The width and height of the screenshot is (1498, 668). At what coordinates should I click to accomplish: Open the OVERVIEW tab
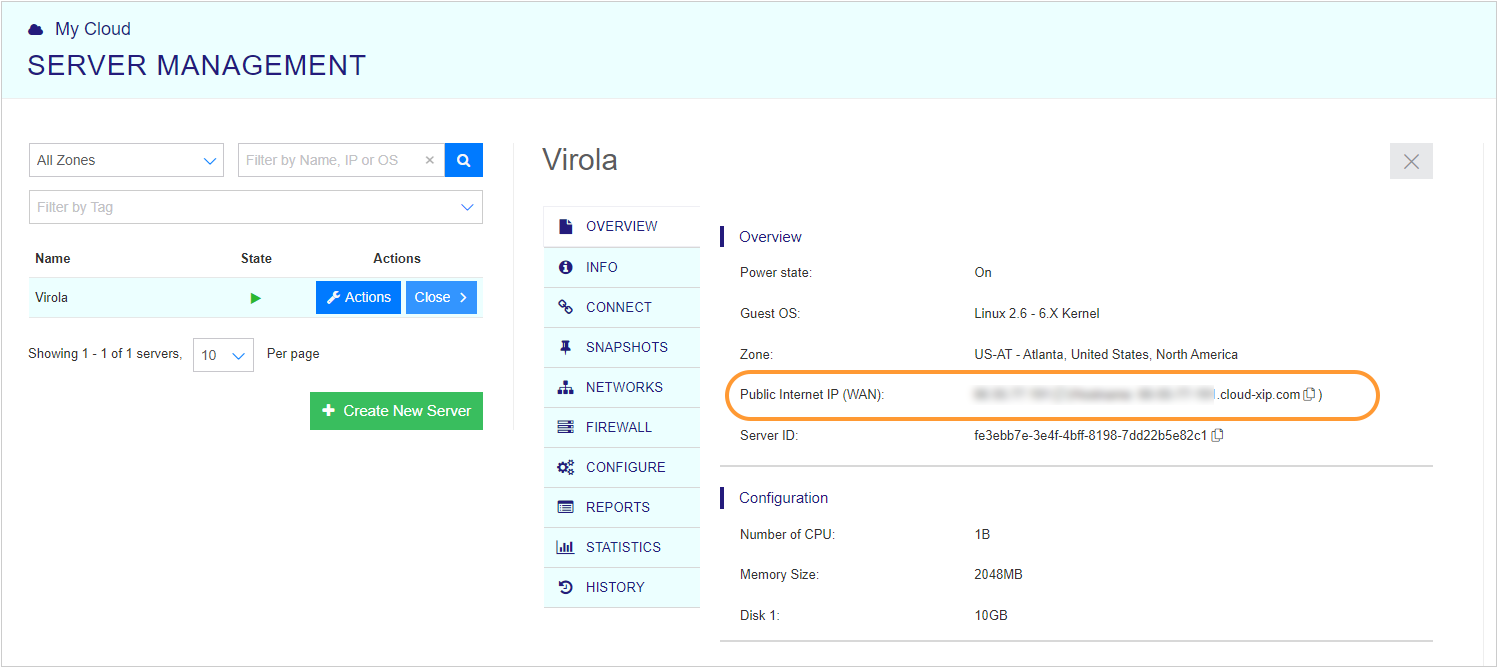622,226
